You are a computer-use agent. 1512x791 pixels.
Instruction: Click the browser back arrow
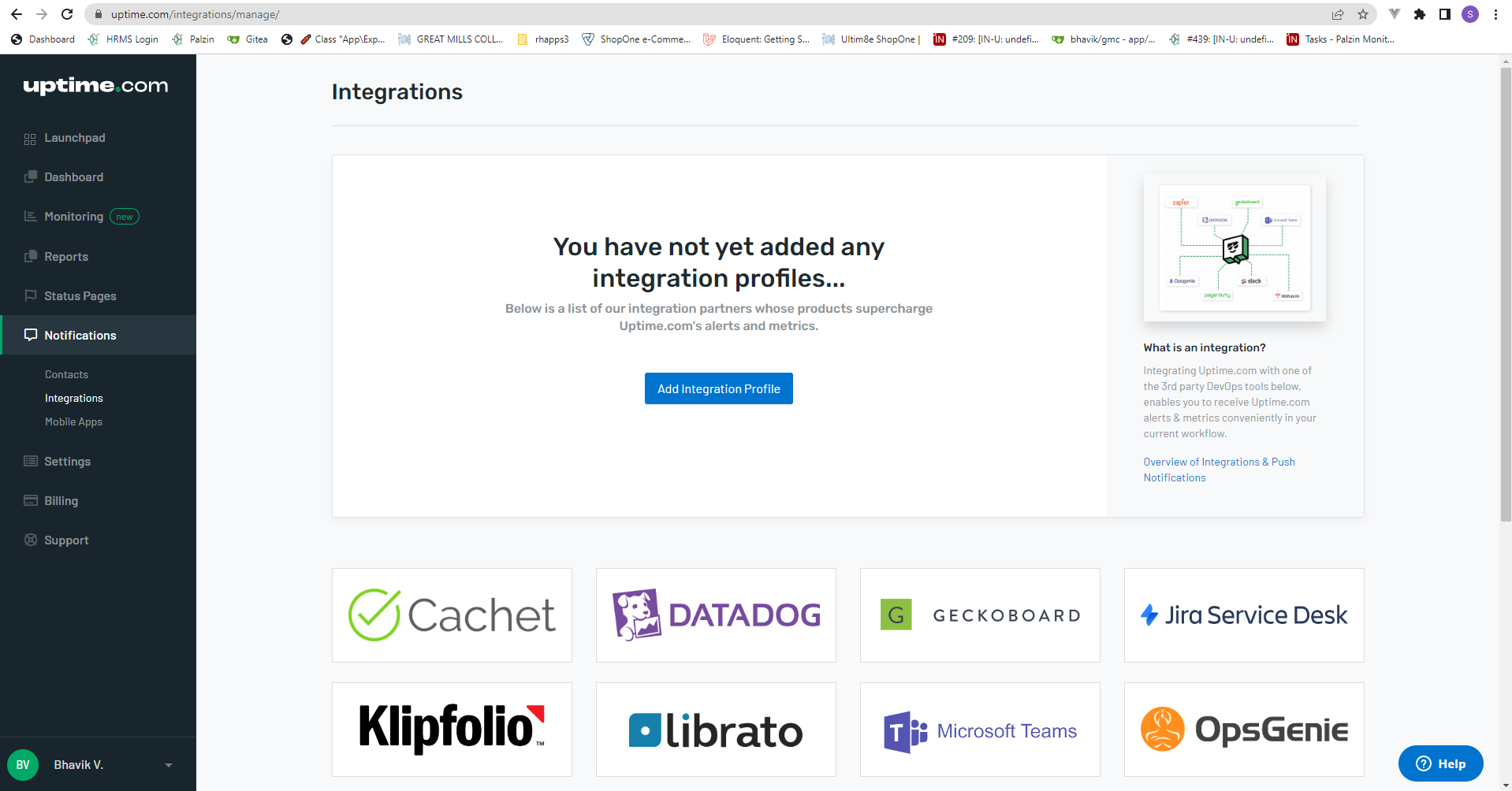click(x=17, y=14)
